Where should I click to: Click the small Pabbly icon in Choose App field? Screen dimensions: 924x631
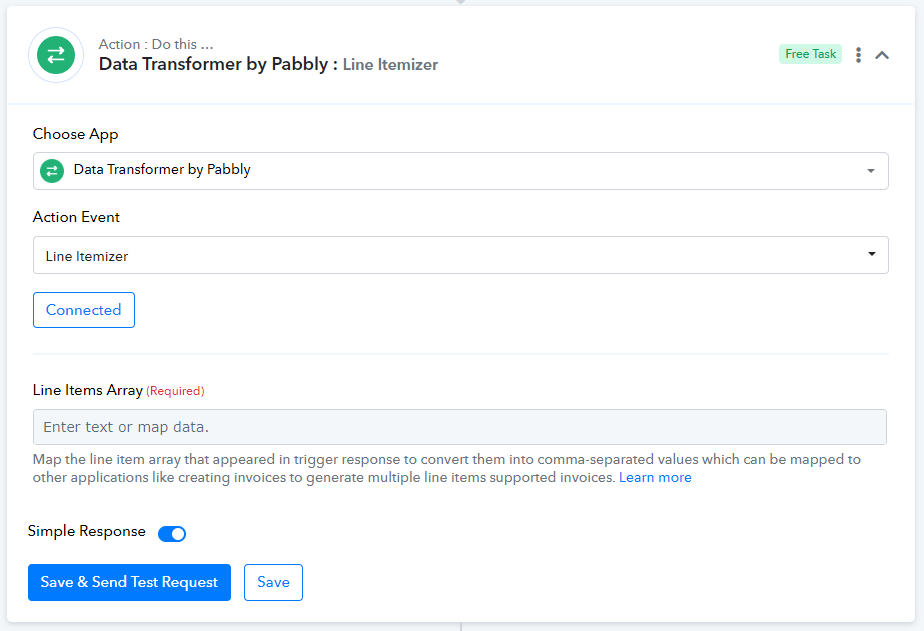tap(52, 171)
